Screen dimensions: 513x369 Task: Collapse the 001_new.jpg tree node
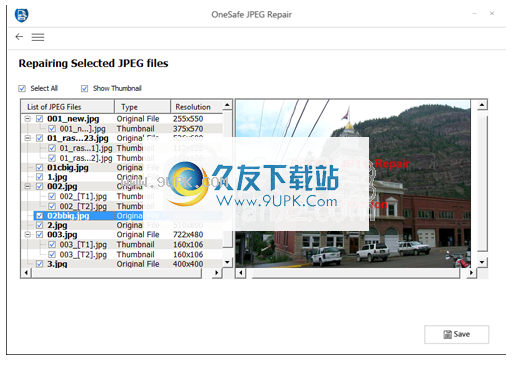pos(28,118)
